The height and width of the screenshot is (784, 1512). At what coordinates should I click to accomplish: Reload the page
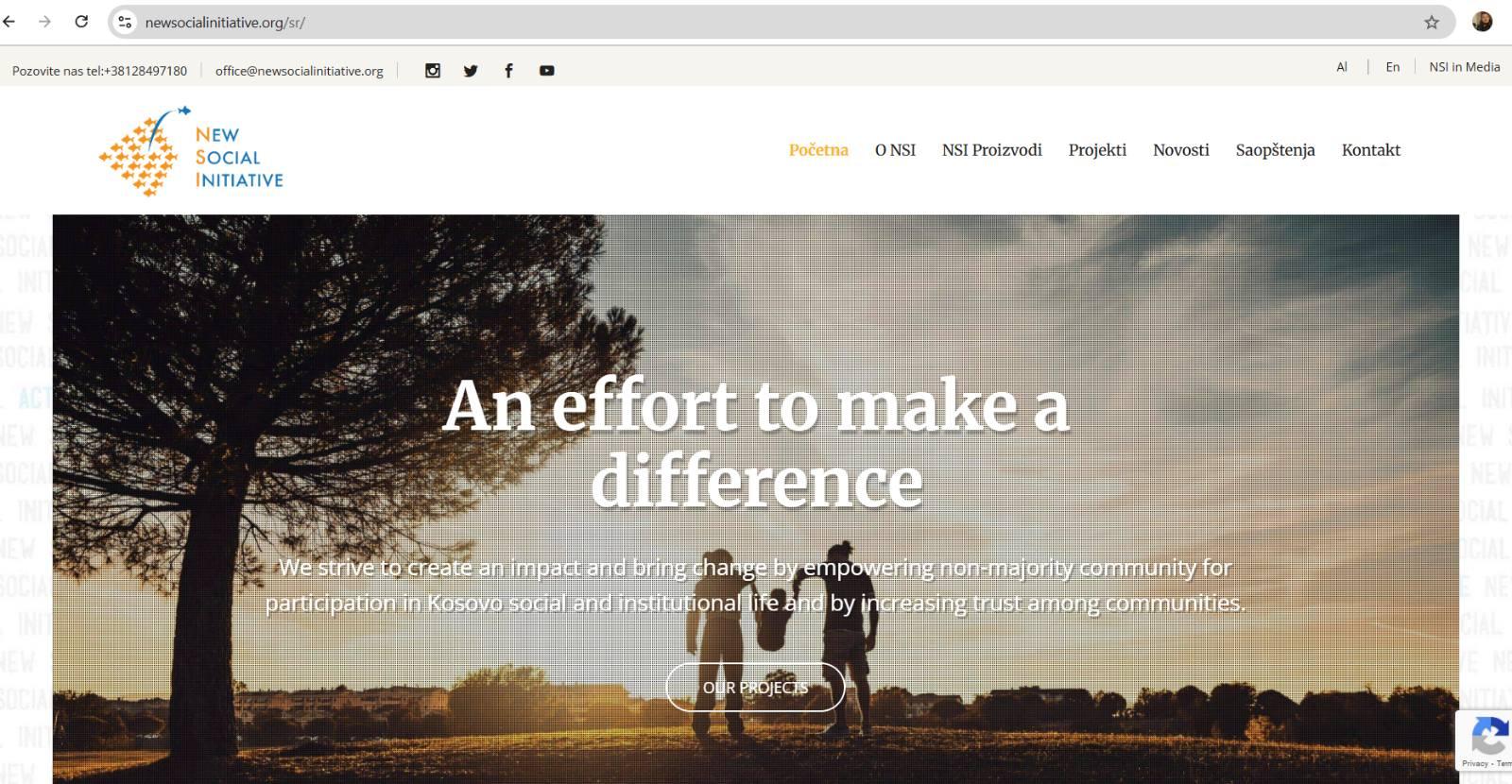[x=81, y=22]
